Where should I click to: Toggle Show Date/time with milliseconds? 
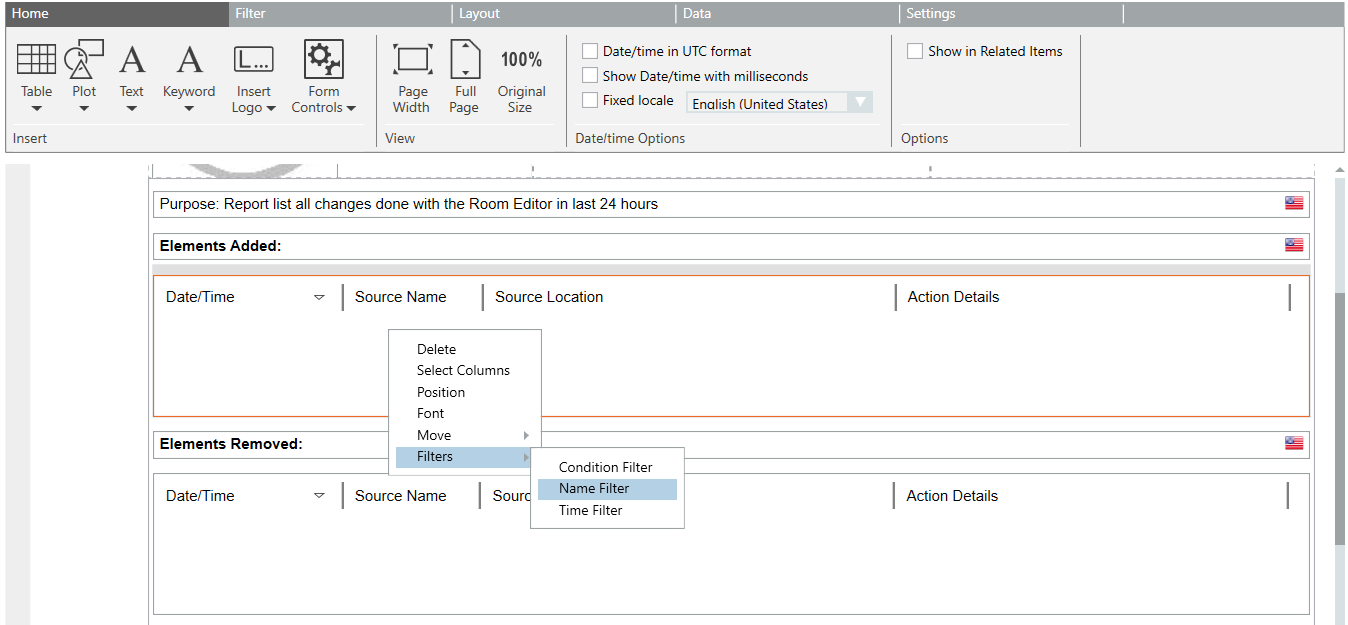coord(591,76)
